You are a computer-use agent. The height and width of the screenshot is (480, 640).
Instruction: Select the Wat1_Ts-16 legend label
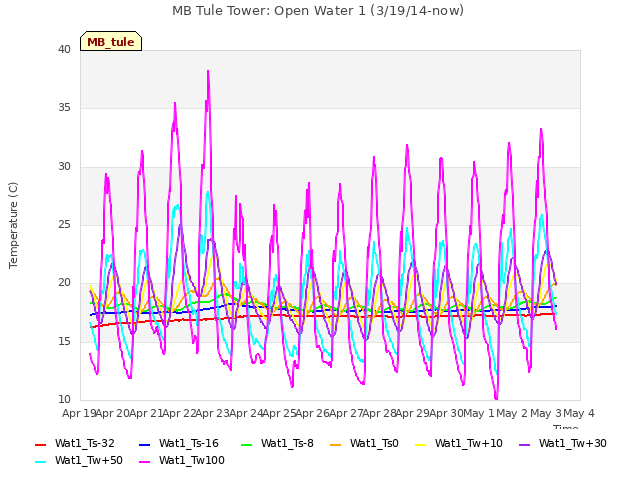pyautogui.click(x=189, y=443)
